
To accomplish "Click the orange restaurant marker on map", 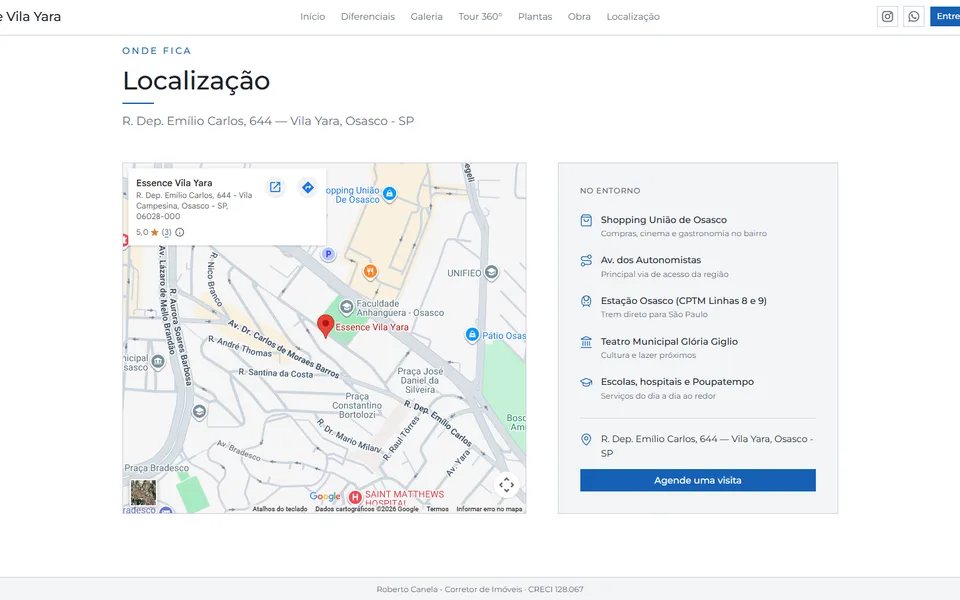I will click(x=370, y=271).
